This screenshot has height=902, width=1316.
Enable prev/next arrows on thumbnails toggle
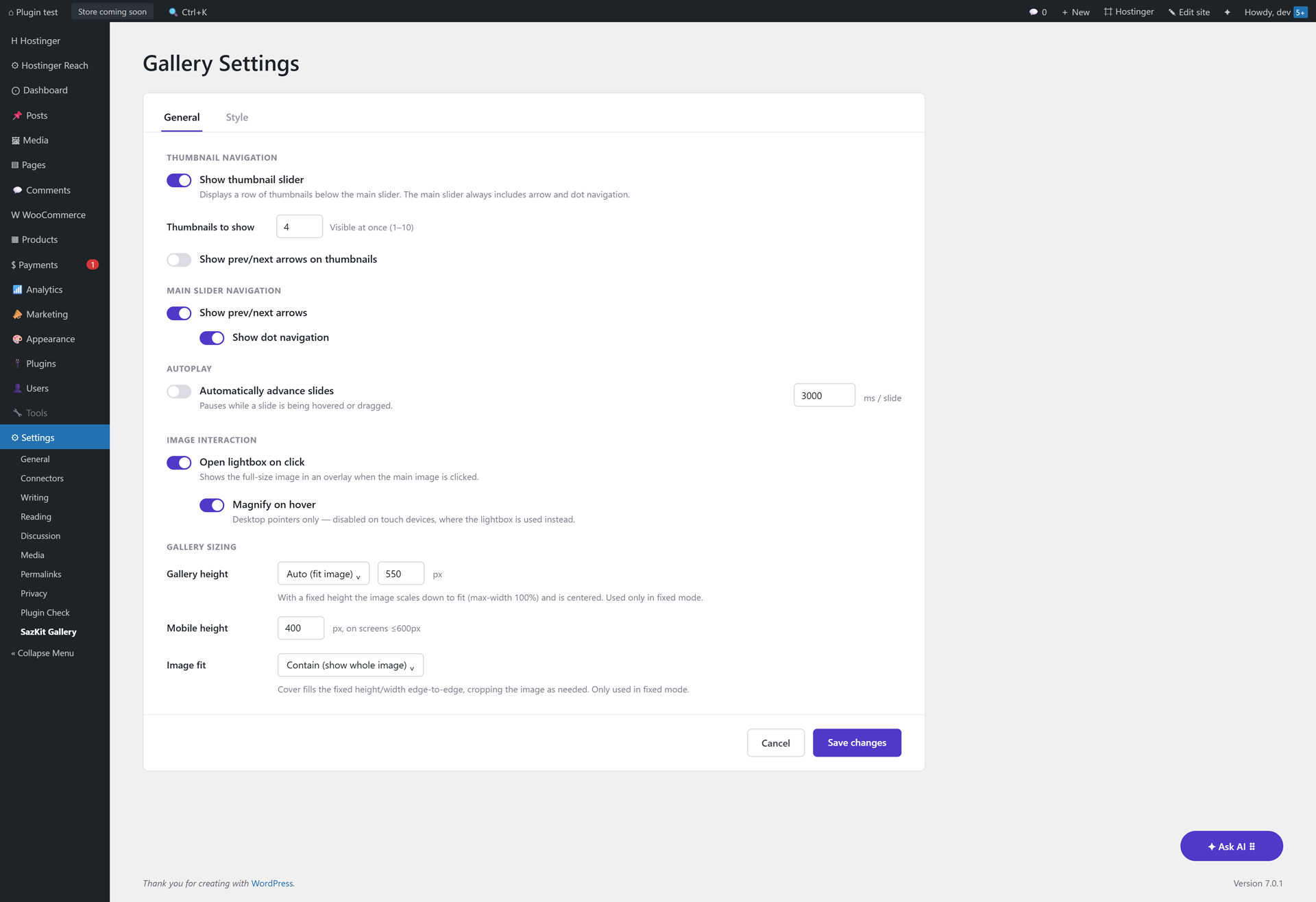[x=179, y=260]
